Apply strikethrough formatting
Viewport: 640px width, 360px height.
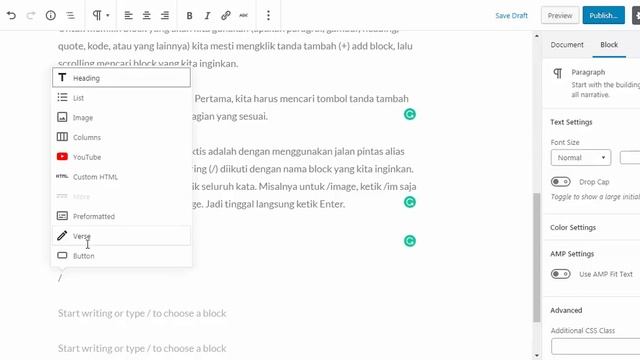pyautogui.click(x=244, y=16)
